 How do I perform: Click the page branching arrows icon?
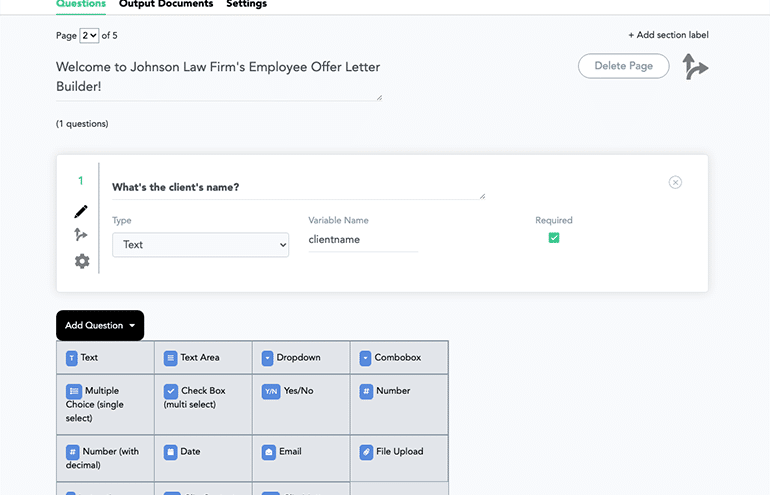coord(695,67)
